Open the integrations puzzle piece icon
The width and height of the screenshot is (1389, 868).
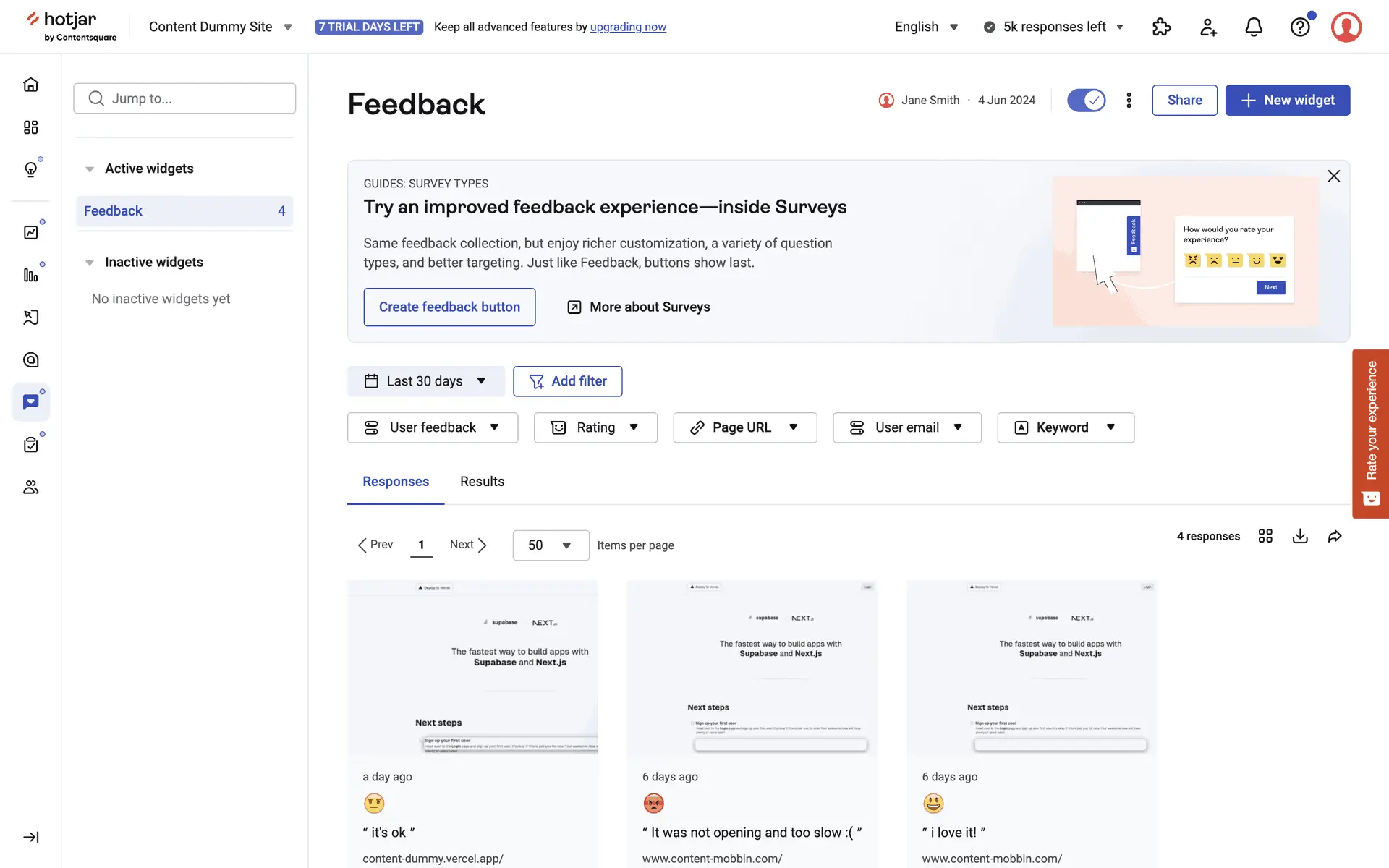click(x=1161, y=27)
